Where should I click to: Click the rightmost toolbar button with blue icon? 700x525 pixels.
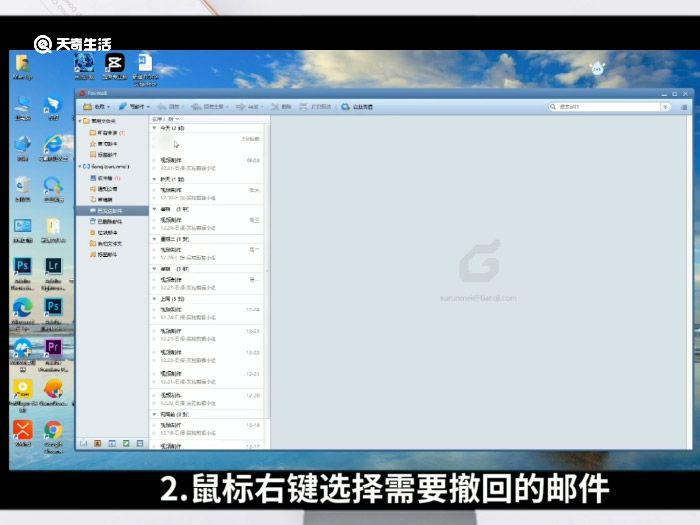(357, 107)
